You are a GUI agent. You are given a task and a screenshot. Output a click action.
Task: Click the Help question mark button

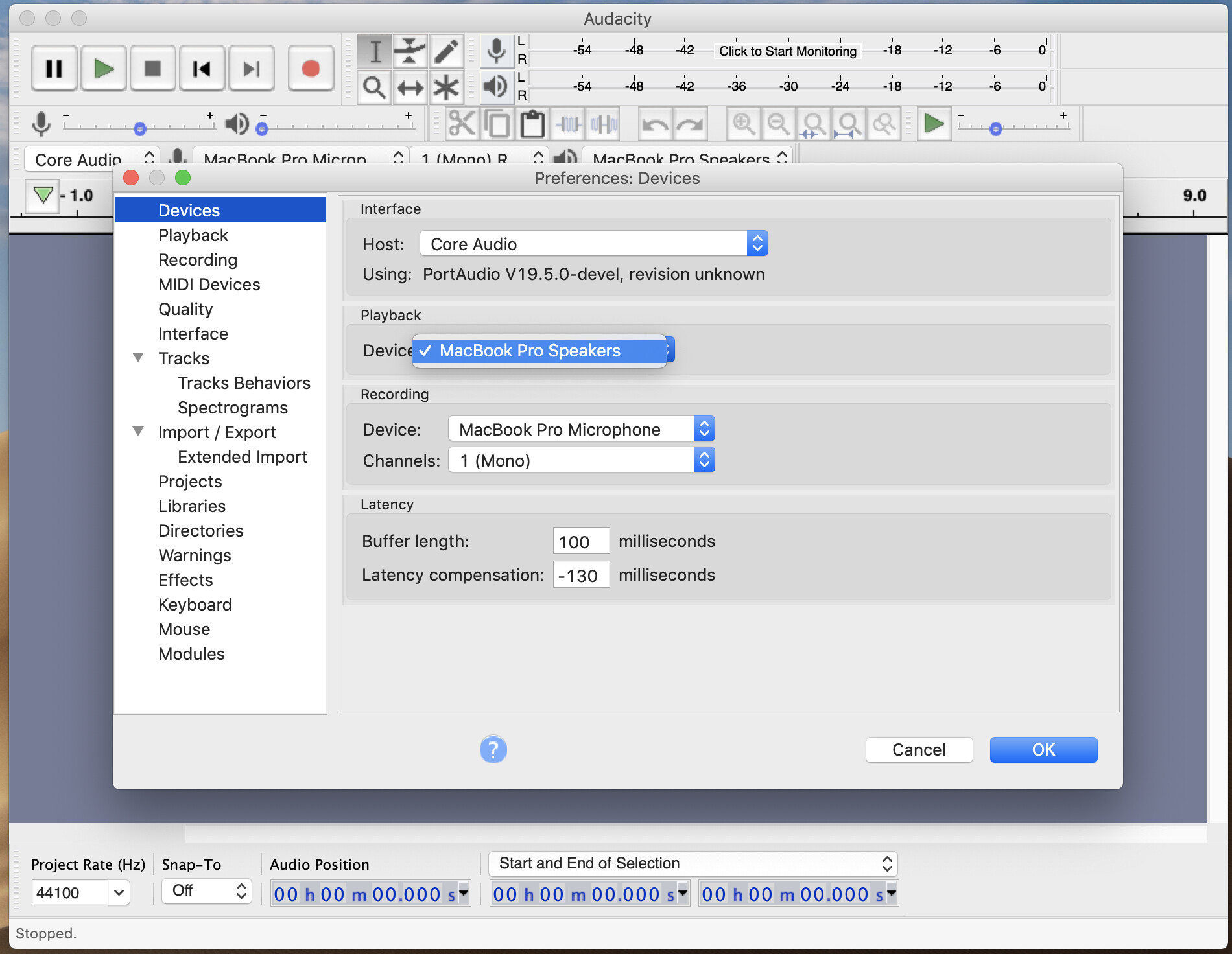click(x=493, y=750)
